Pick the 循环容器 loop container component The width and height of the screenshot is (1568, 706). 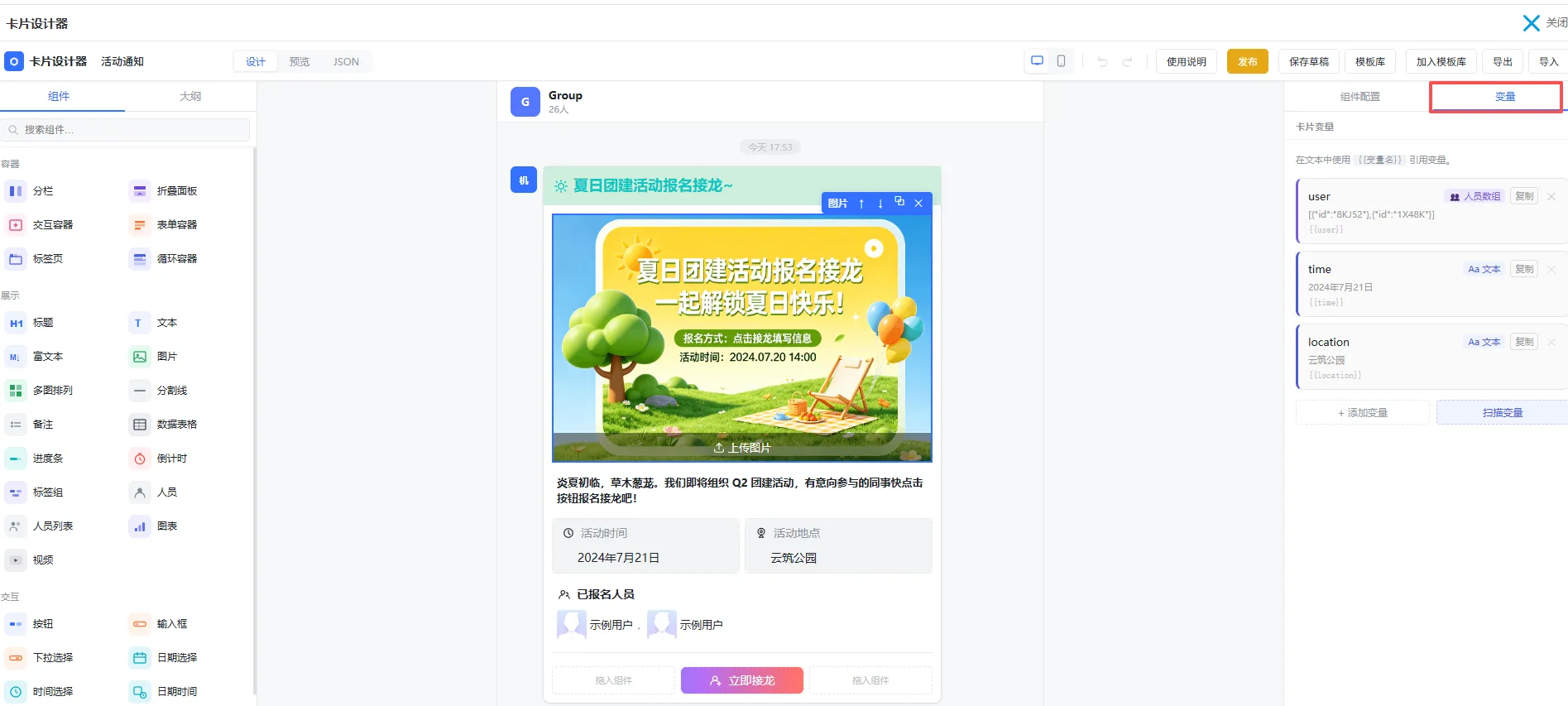[x=164, y=259]
